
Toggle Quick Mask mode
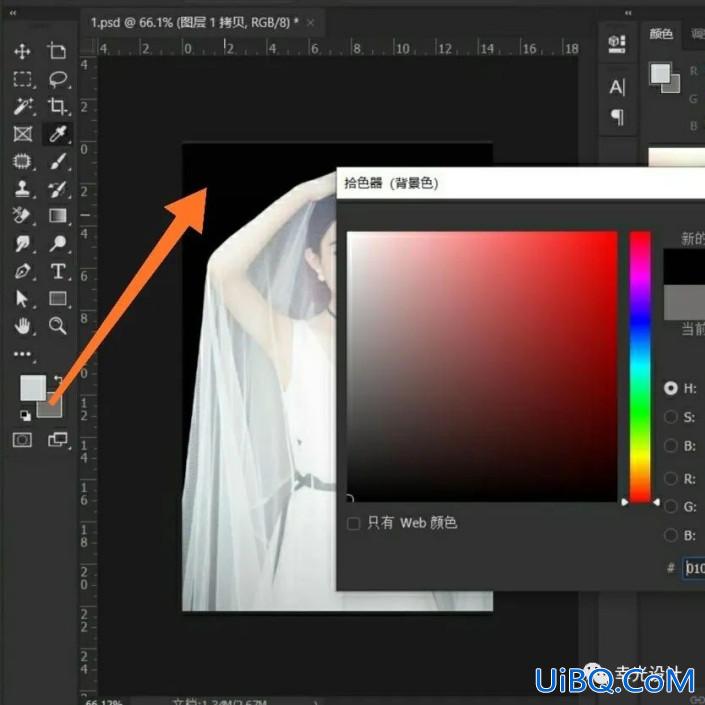[22, 439]
